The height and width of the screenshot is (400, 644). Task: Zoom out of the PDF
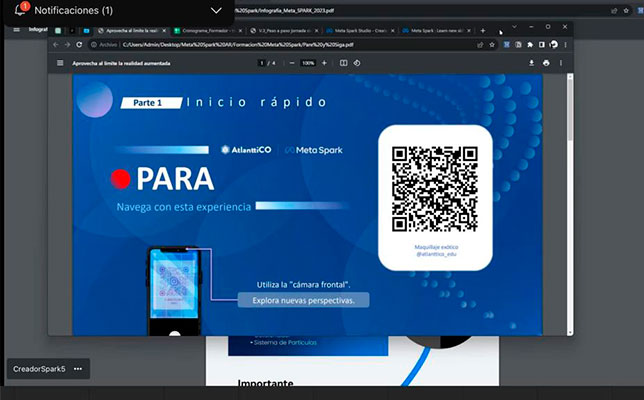tap(292, 62)
